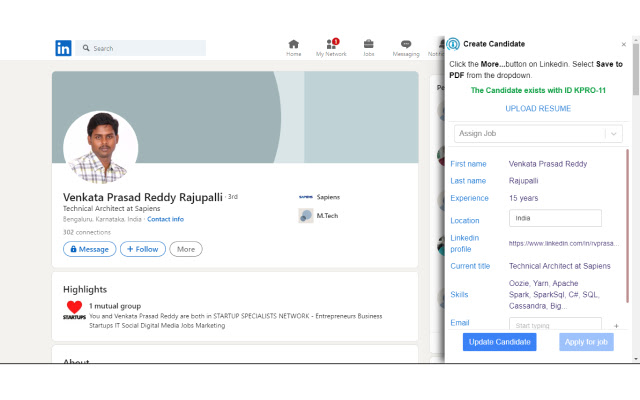Screen dimensions: 640x400
Task: Click 'Technical Architect at Sapiens' headline
Action: click(x=111, y=209)
